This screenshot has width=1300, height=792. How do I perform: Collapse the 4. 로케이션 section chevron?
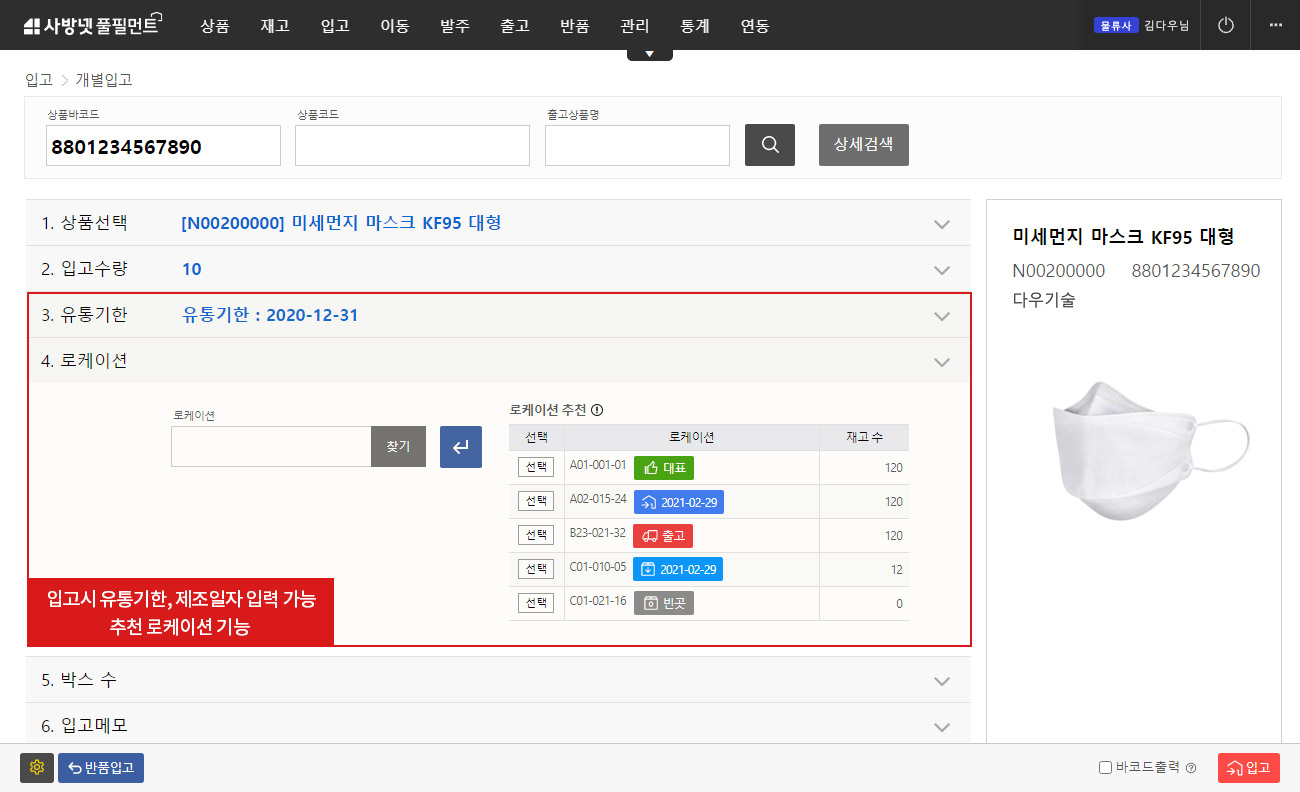pyautogui.click(x=941, y=362)
